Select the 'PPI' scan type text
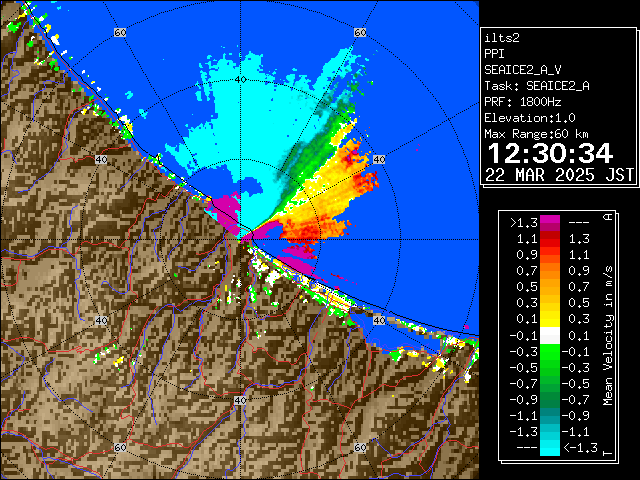Image resolution: width=640 pixels, height=480 pixels. click(x=494, y=54)
